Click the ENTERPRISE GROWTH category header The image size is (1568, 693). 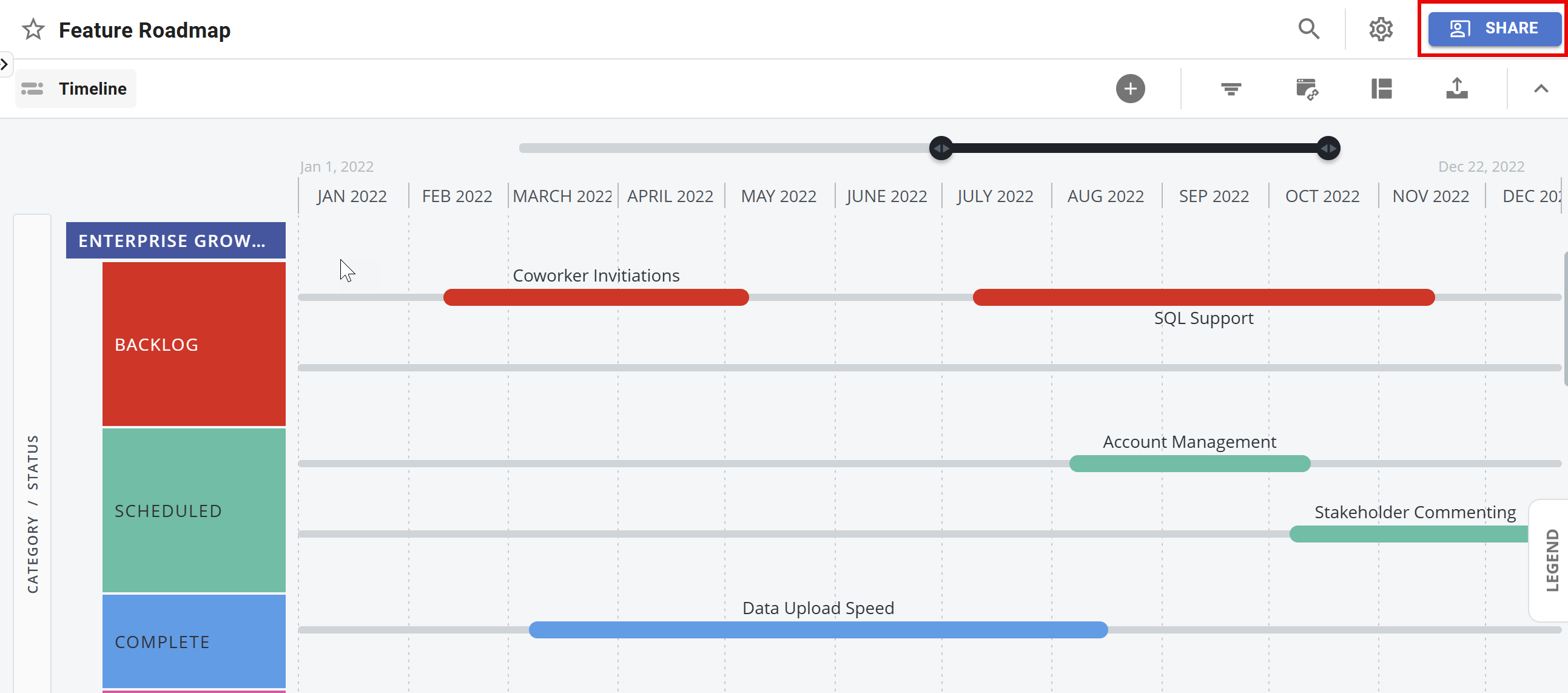(175, 240)
